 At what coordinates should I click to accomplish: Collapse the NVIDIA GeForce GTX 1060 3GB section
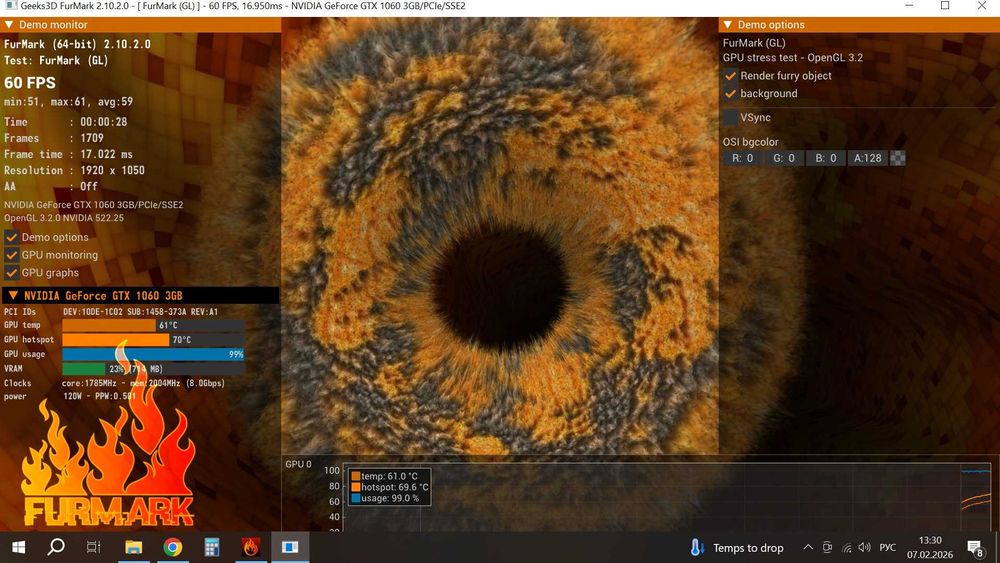point(13,296)
